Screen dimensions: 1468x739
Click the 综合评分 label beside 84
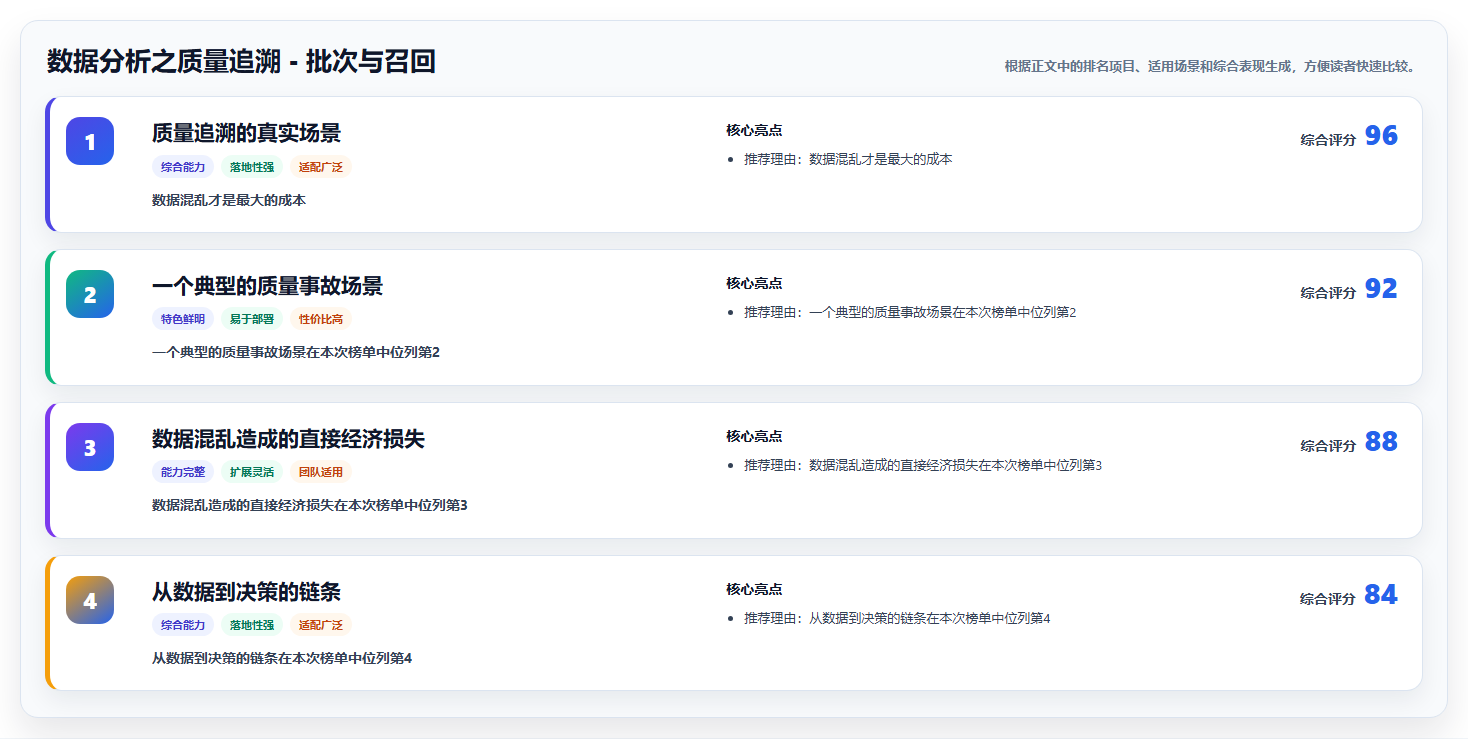tap(1328, 599)
